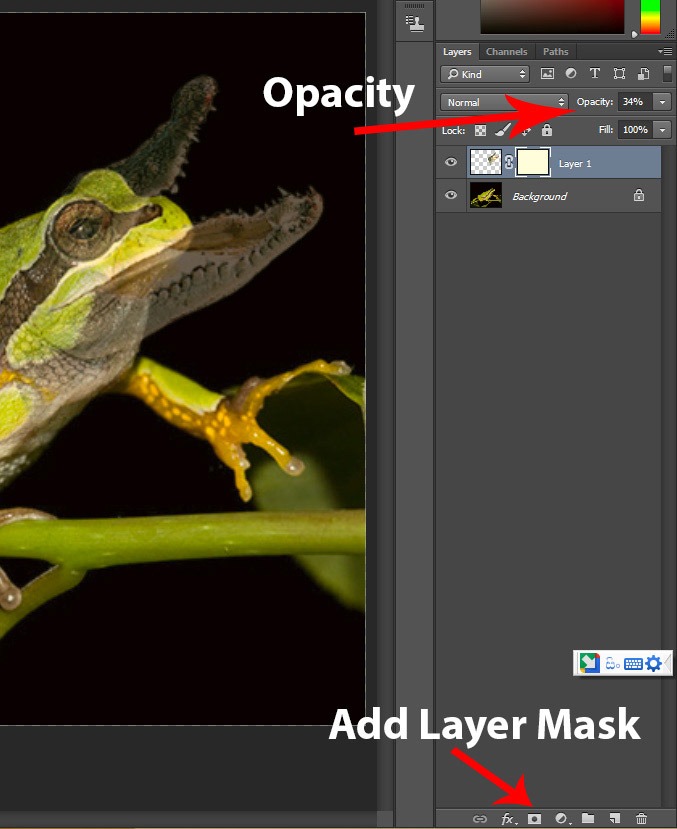Viewport: 677px width, 829px height.
Task: Switch to the Channels tab
Action: click(506, 52)
